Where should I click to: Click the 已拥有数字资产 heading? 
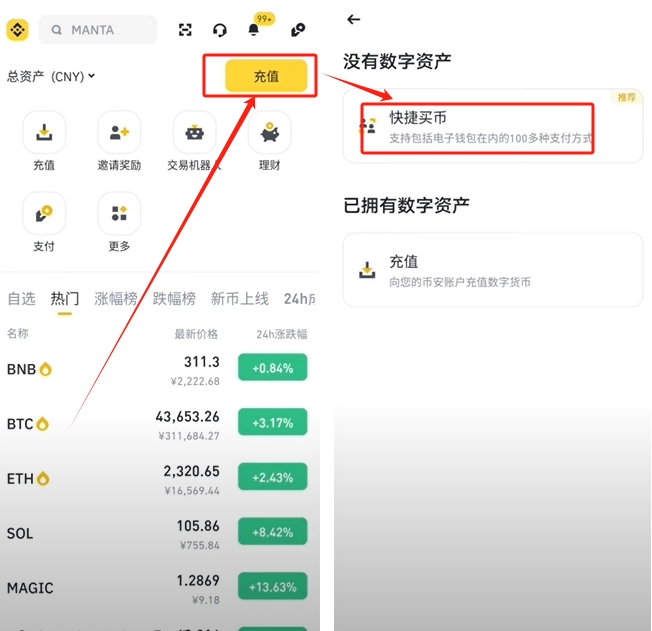click(x=406, y=205)
